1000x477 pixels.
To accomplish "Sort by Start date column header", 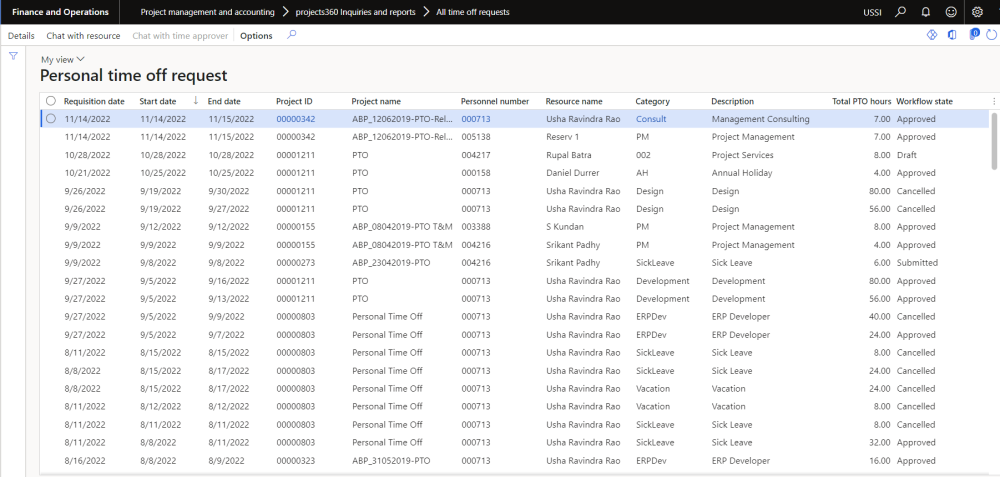I will (158, 101).
